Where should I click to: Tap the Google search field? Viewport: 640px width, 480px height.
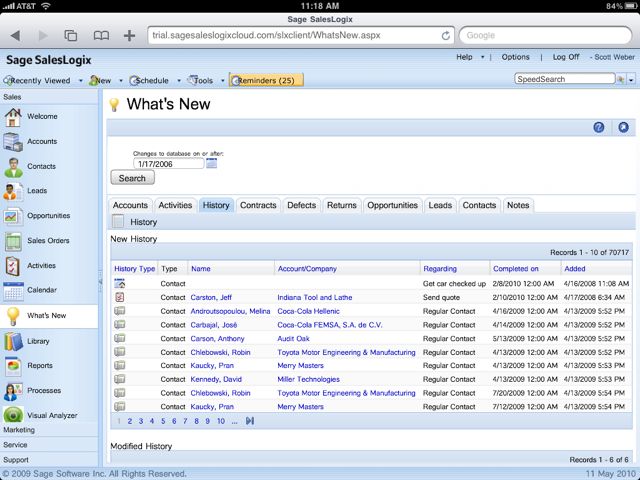coord(545,36)
